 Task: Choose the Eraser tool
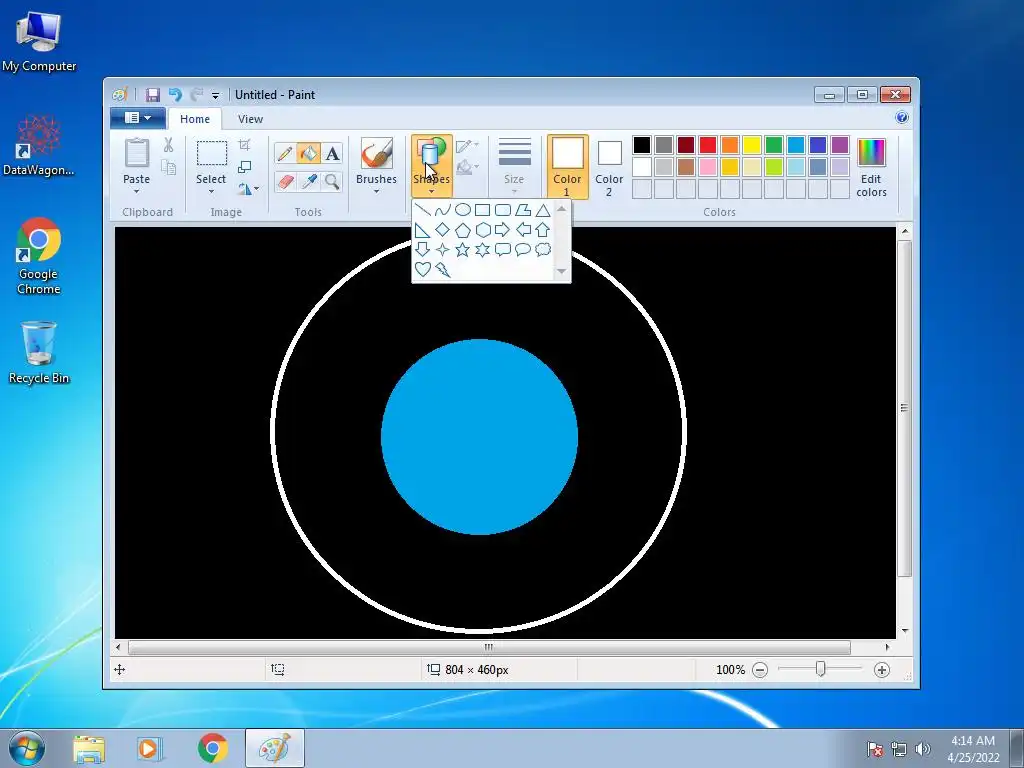click(285, 181)
